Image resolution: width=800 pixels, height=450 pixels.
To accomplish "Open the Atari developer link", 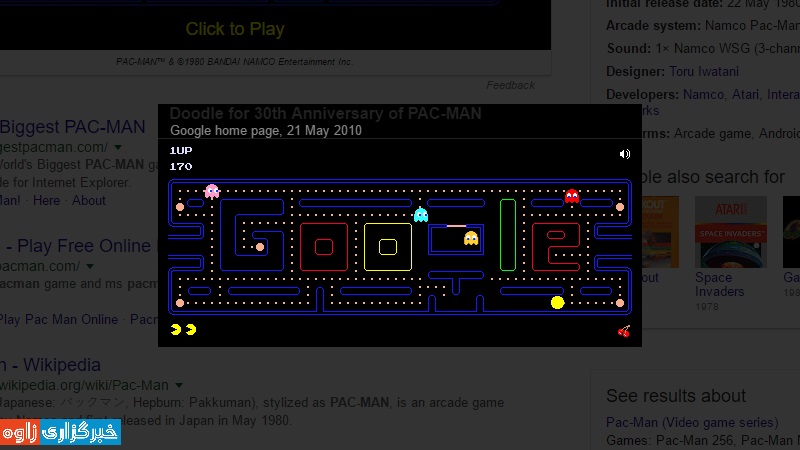I will 747,95.
